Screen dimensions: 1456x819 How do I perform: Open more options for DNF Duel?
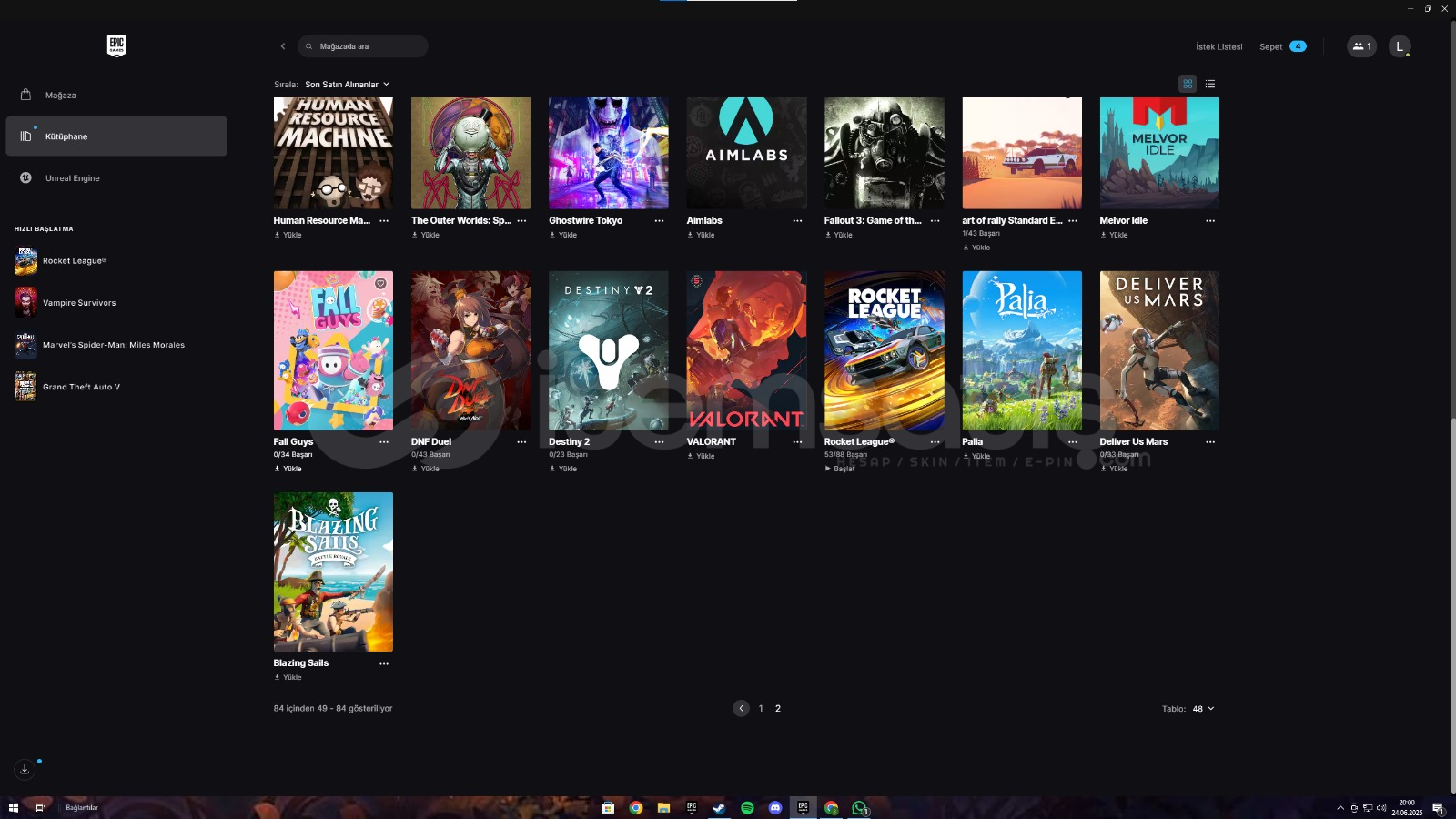tap(521, 442)
